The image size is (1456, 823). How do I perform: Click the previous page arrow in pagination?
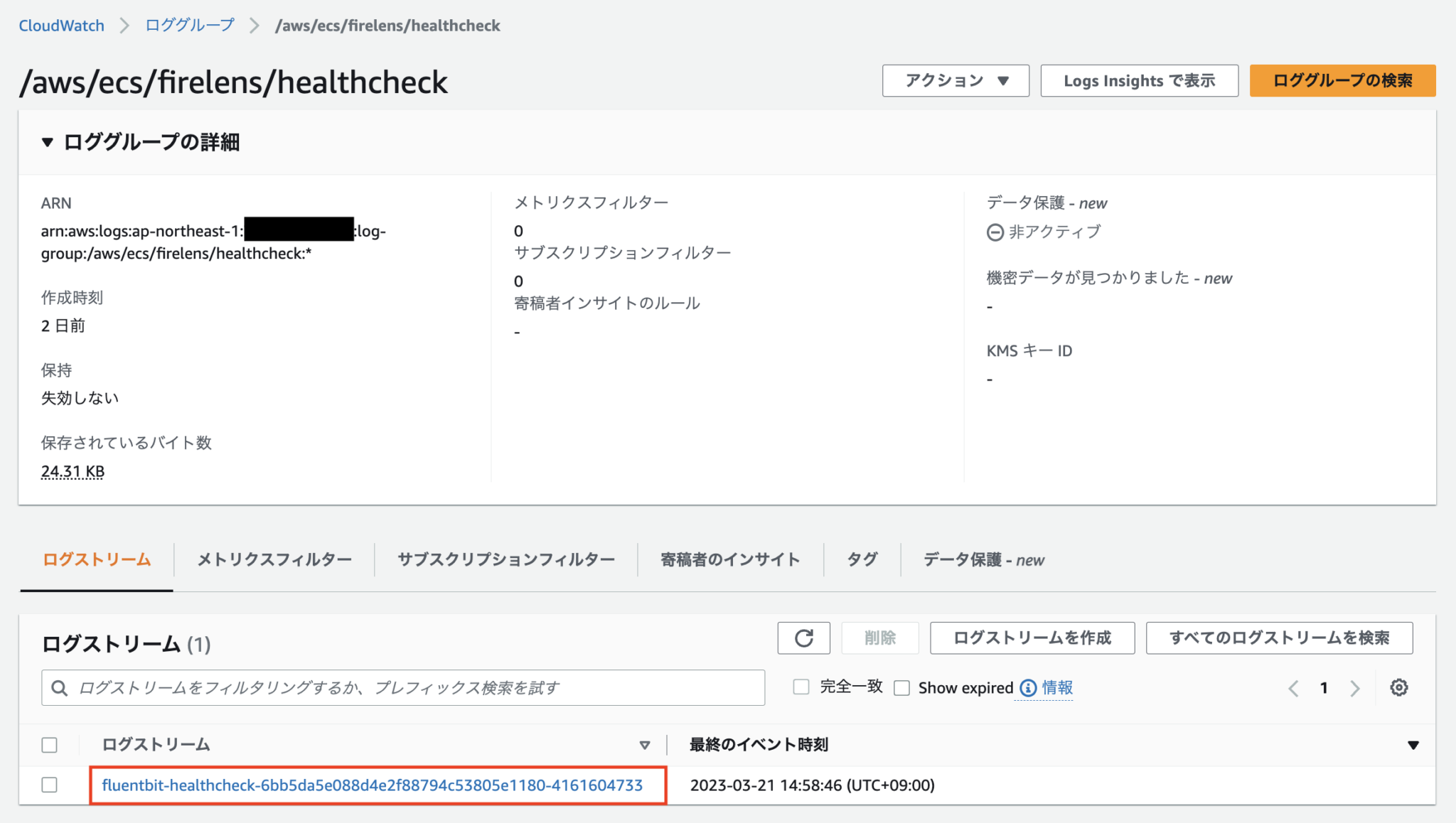pyautogui.click(x=1293, y=687)
